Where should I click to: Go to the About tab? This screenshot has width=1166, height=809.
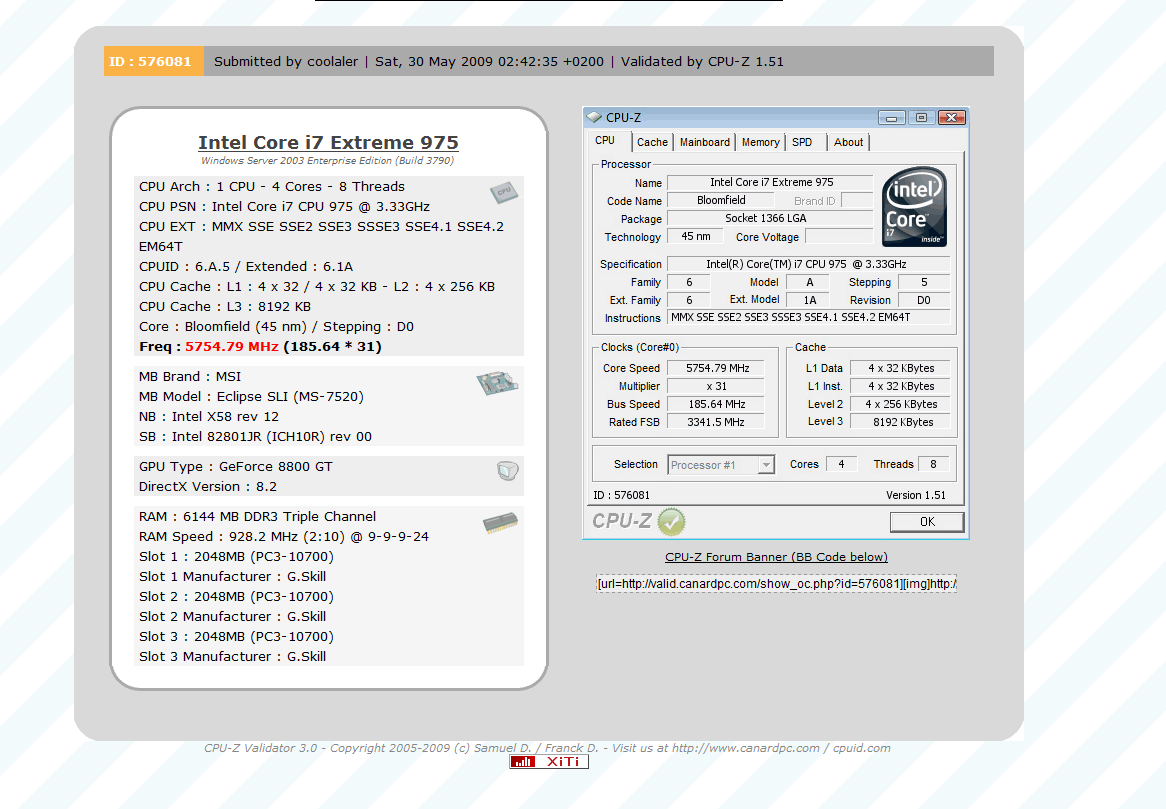pyautogui.click(x=848, y=142)
